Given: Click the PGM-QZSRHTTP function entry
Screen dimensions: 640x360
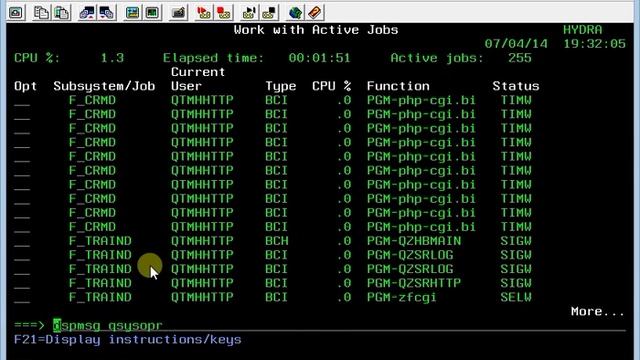Looking at the screenshot, I should tap(414, 283).
